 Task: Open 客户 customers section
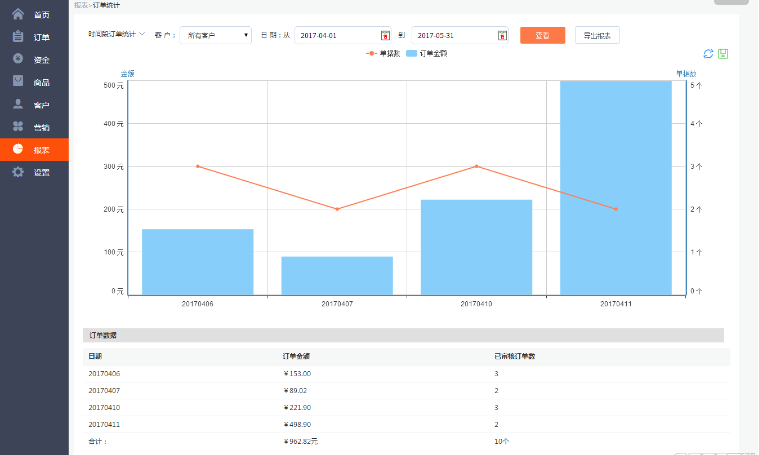(x=34, y=105)
